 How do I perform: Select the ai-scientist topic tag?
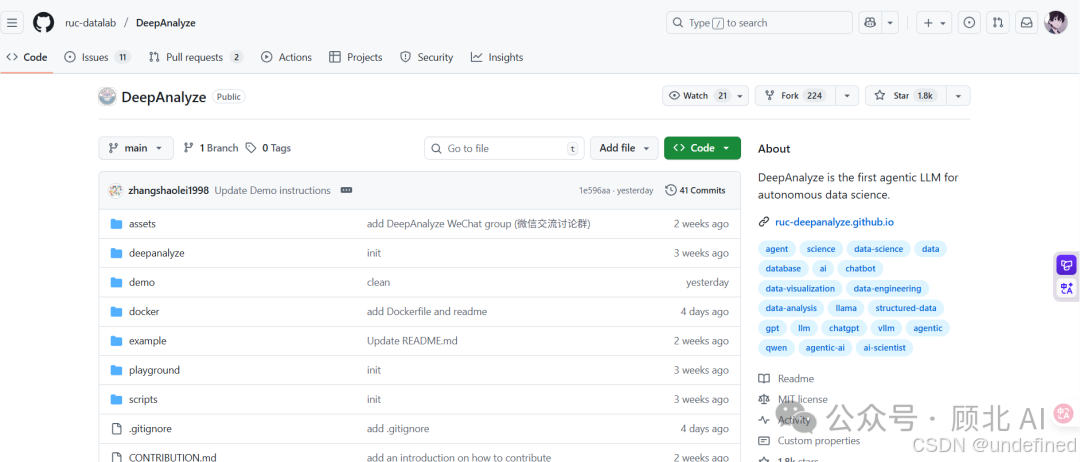pos(884,348)
